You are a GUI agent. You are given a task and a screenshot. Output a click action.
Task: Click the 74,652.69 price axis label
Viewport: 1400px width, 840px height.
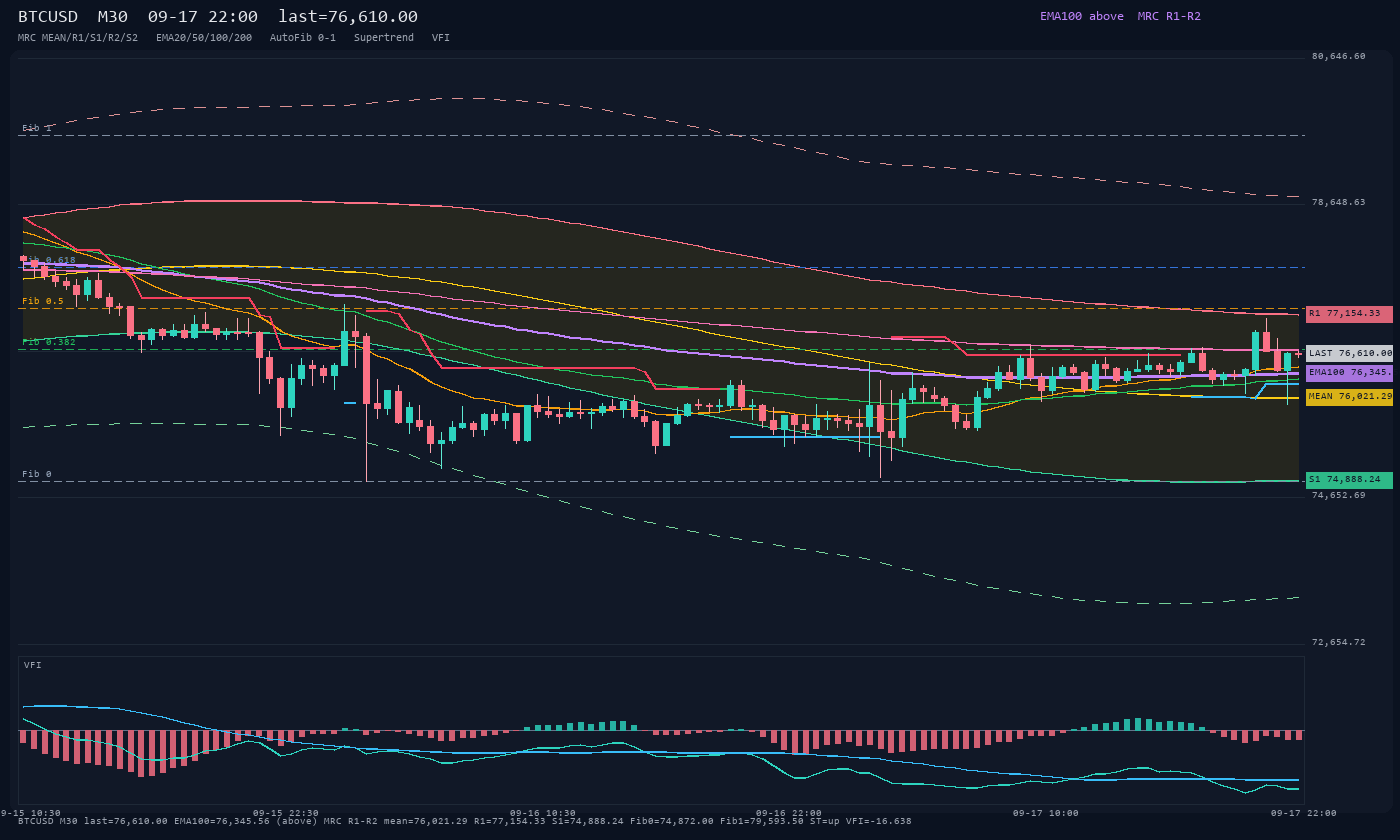(1338, 495)
